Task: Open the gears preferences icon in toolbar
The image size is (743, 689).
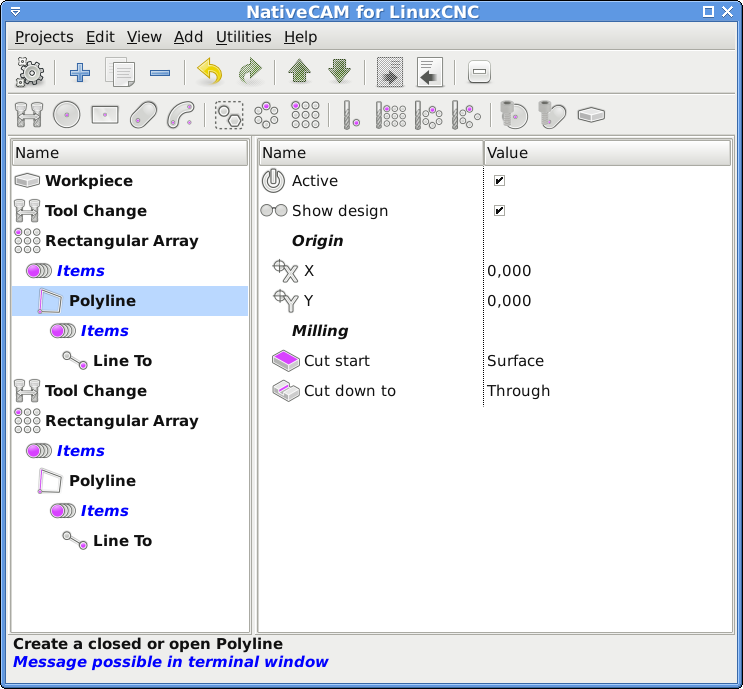Action: (x=30, y=73)
